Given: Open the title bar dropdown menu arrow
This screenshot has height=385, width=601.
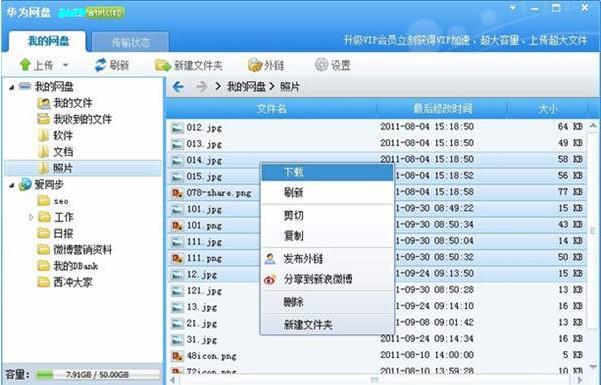Looking at the screenshot, I should point(512,8).
